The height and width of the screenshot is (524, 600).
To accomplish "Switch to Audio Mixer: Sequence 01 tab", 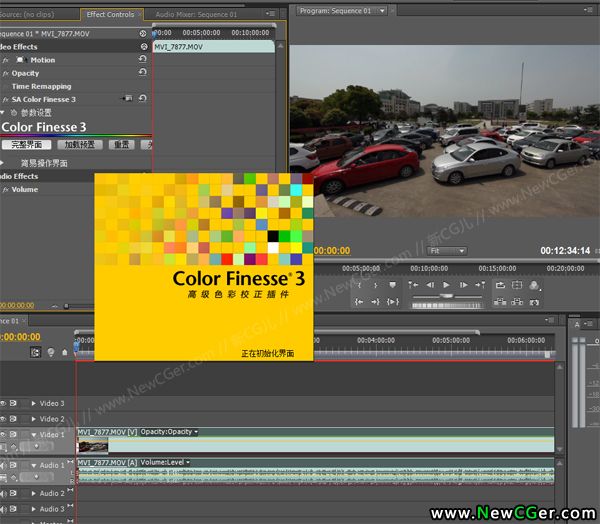I will (x=196, y=15).
